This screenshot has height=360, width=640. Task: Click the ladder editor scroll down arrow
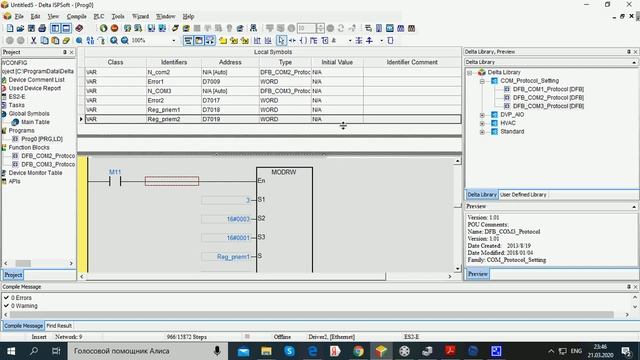457,269
